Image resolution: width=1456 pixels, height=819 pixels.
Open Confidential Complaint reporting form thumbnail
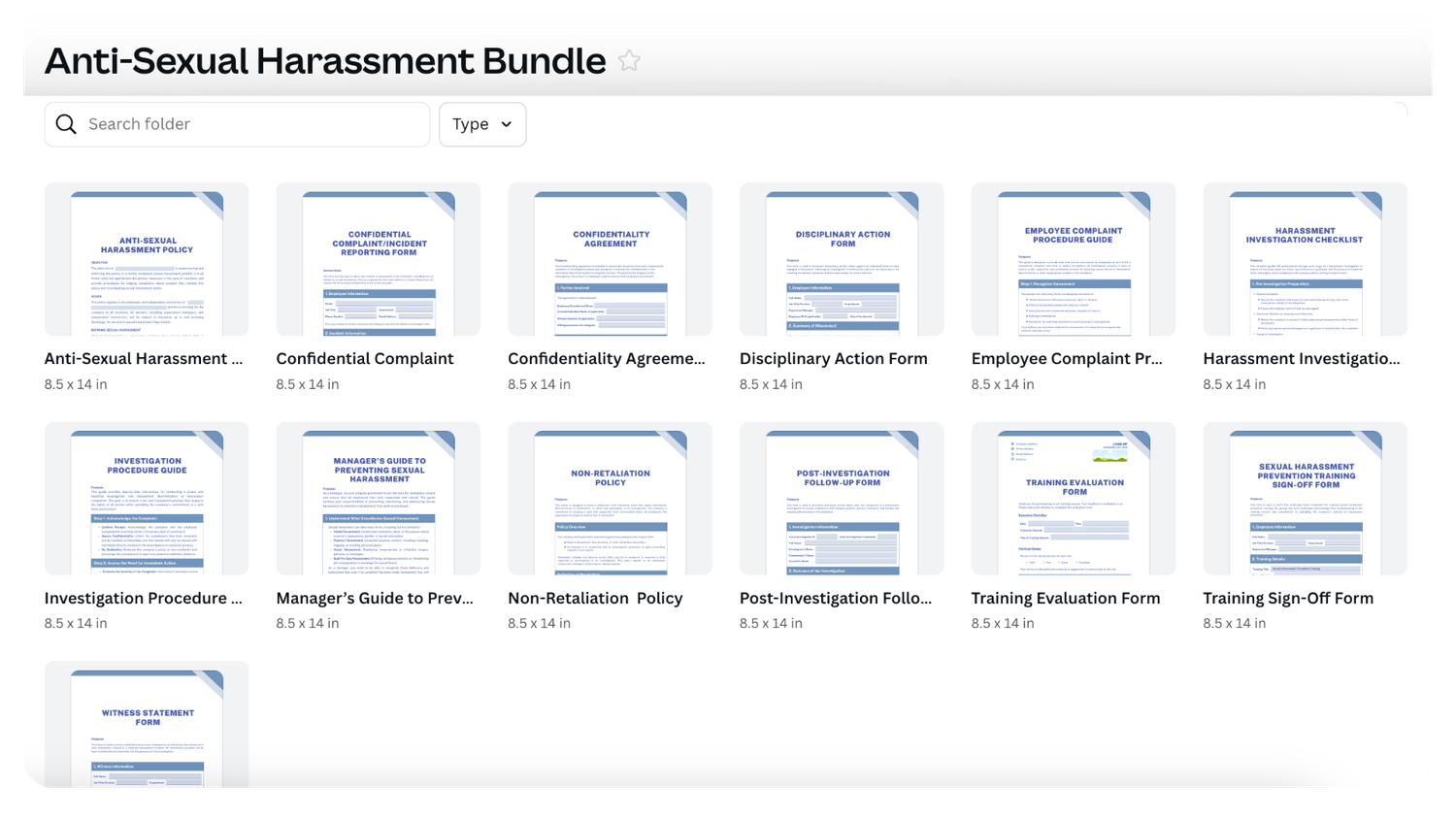click(x=379, y=259)
